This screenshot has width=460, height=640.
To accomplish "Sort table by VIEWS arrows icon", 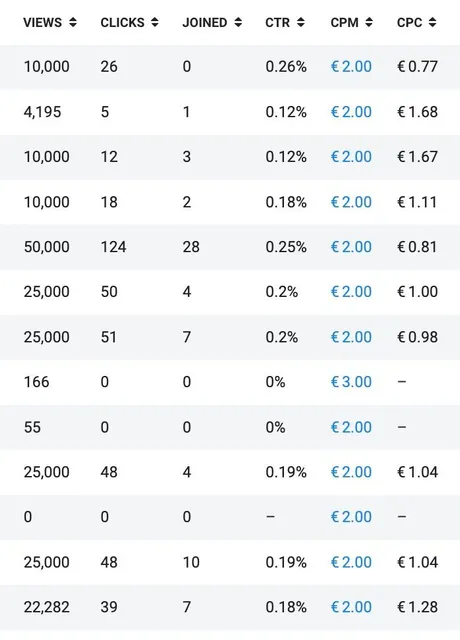I will tap(73, 22).
